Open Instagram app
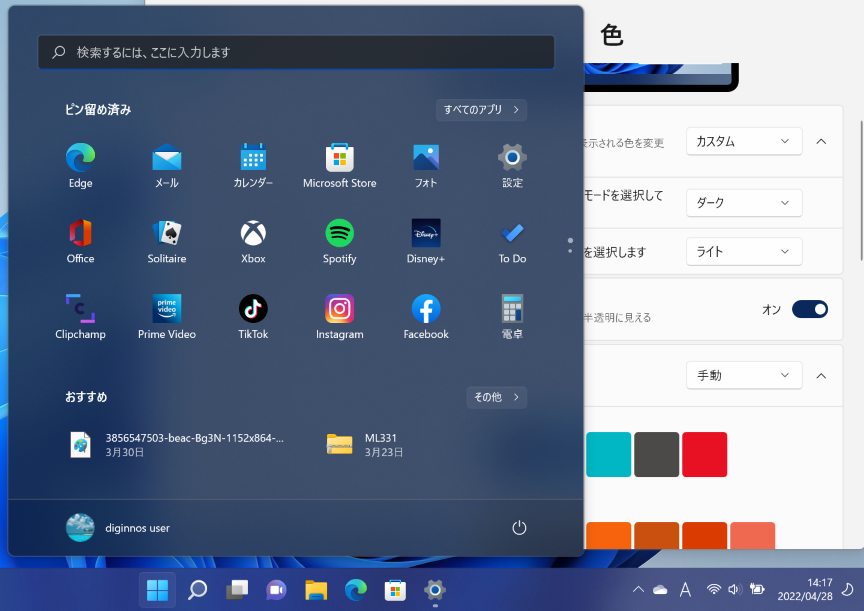Image resolution: width=864 pixels, height=611 pixels. 339,316
